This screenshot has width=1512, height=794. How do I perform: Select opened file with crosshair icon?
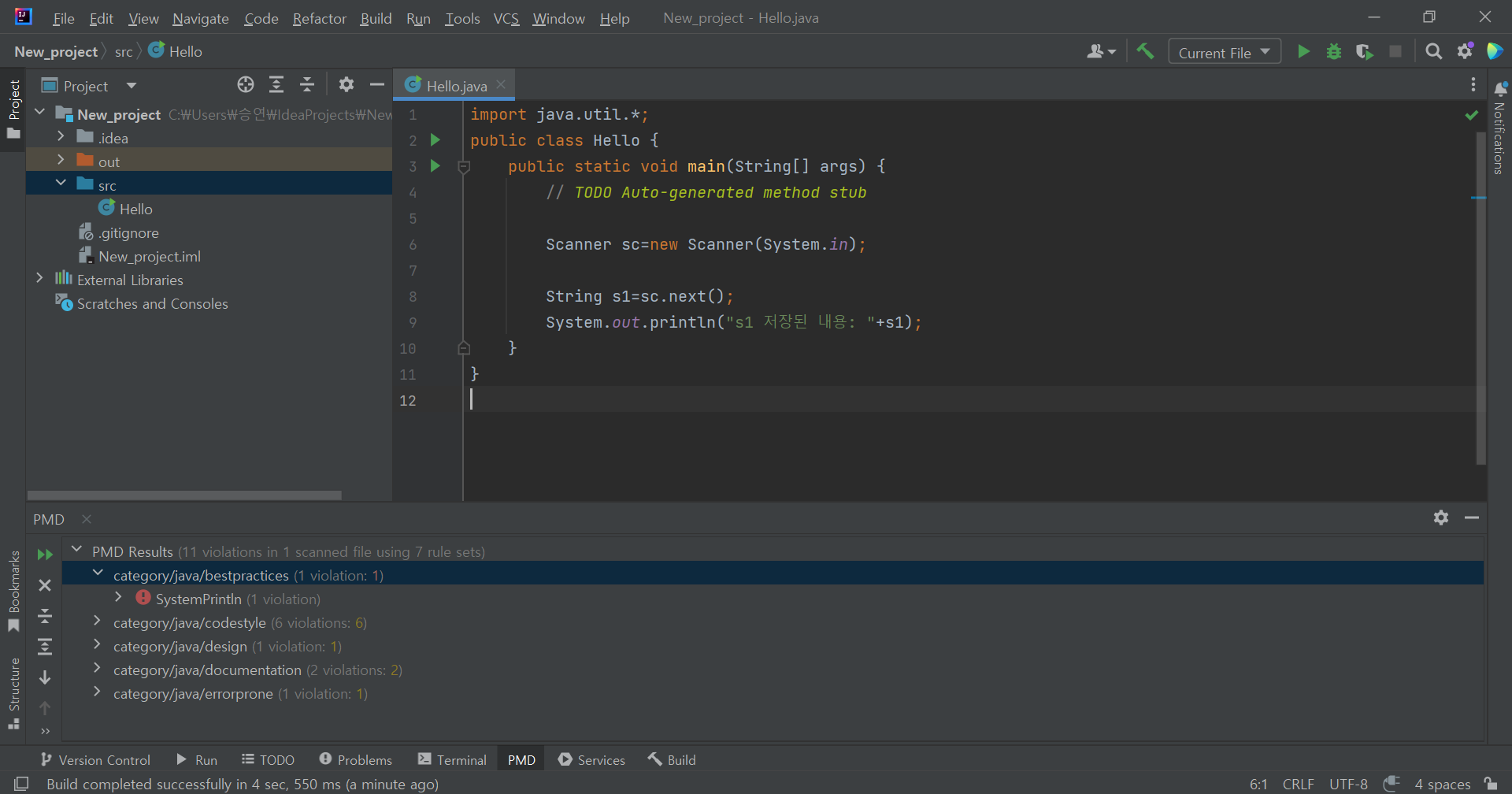pos(246,85)
